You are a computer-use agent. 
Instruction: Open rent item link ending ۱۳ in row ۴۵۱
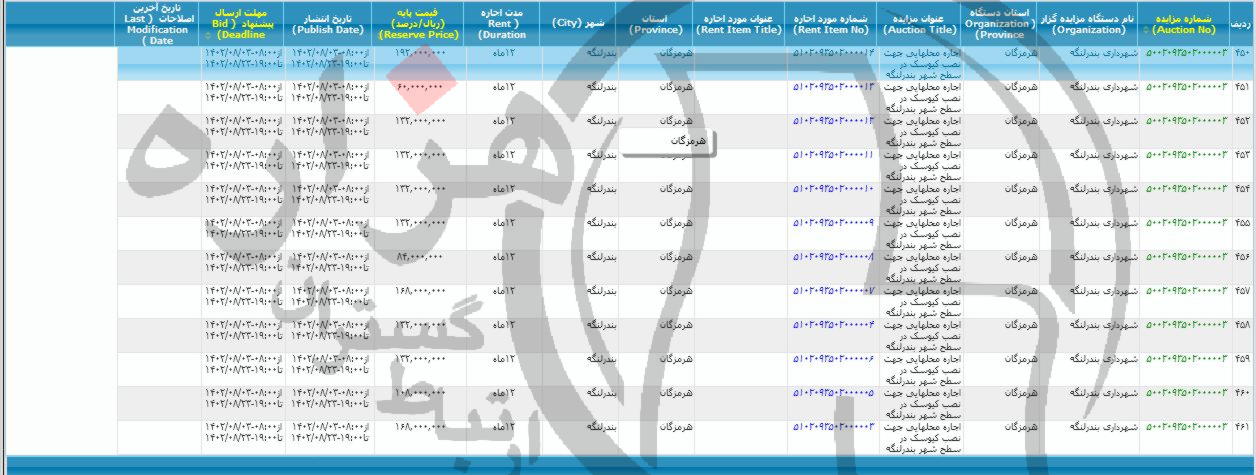pyautogui.click(x=834, y=88)
